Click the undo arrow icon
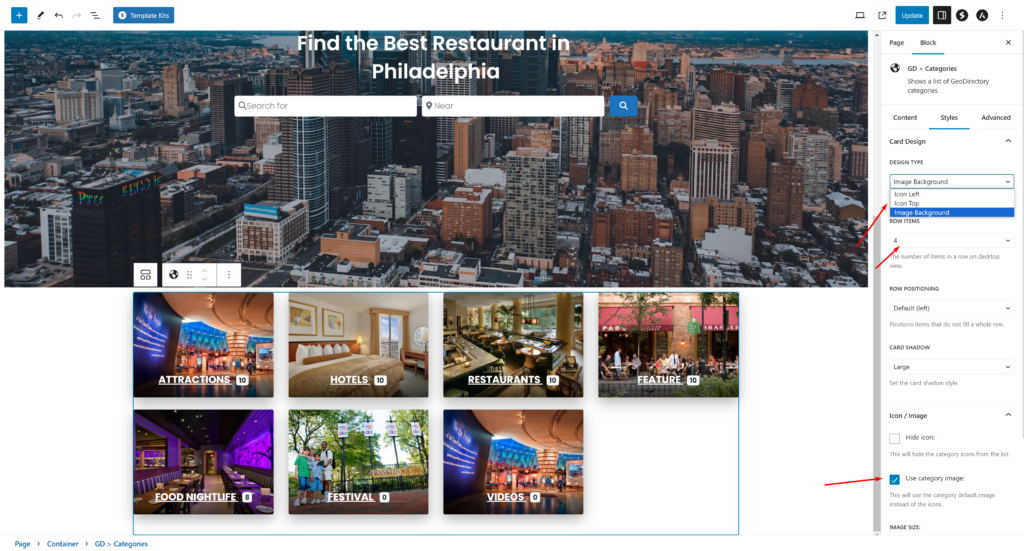The image size is (1024, 551). [59, 15]
